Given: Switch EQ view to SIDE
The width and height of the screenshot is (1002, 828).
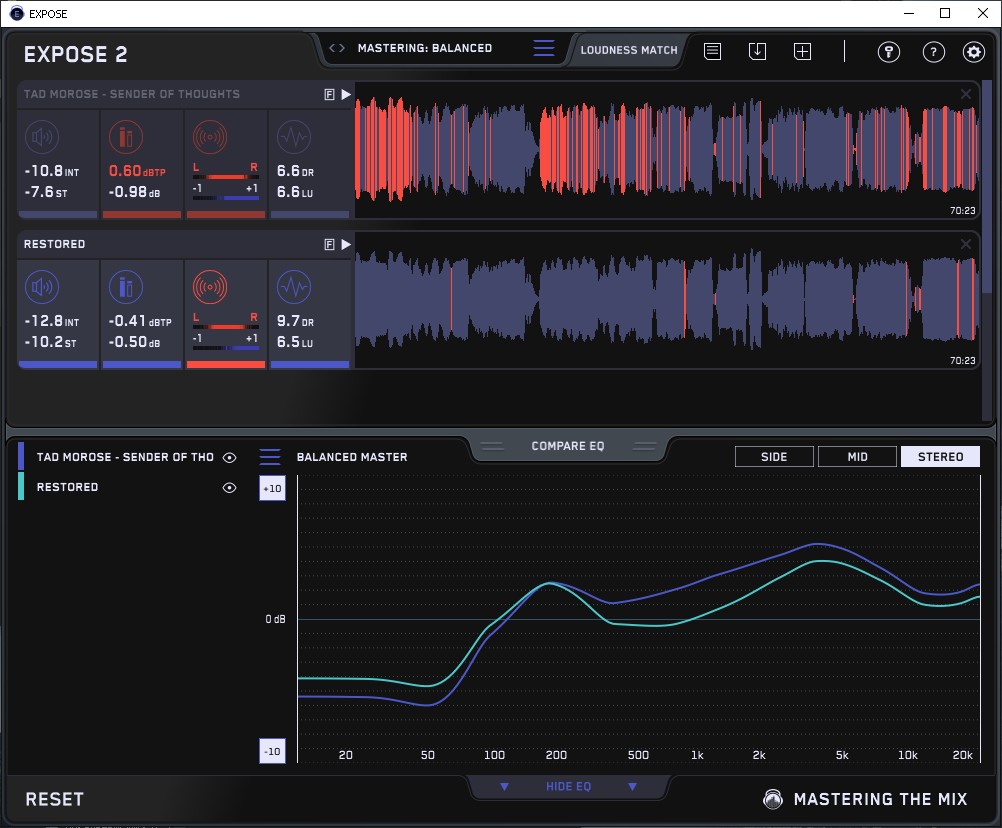Looking at the screenshot, I should point(774,457).
